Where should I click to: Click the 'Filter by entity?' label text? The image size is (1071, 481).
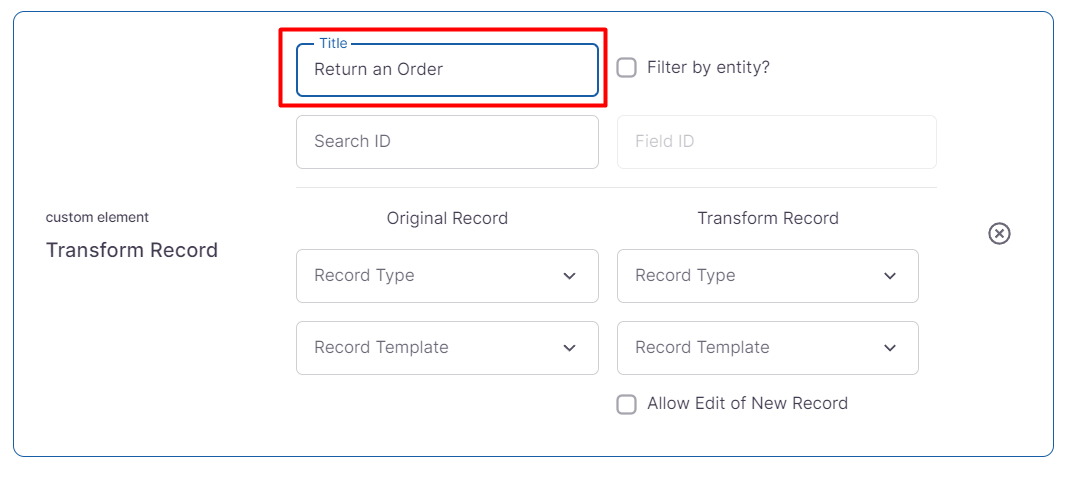tap(708, 68)
